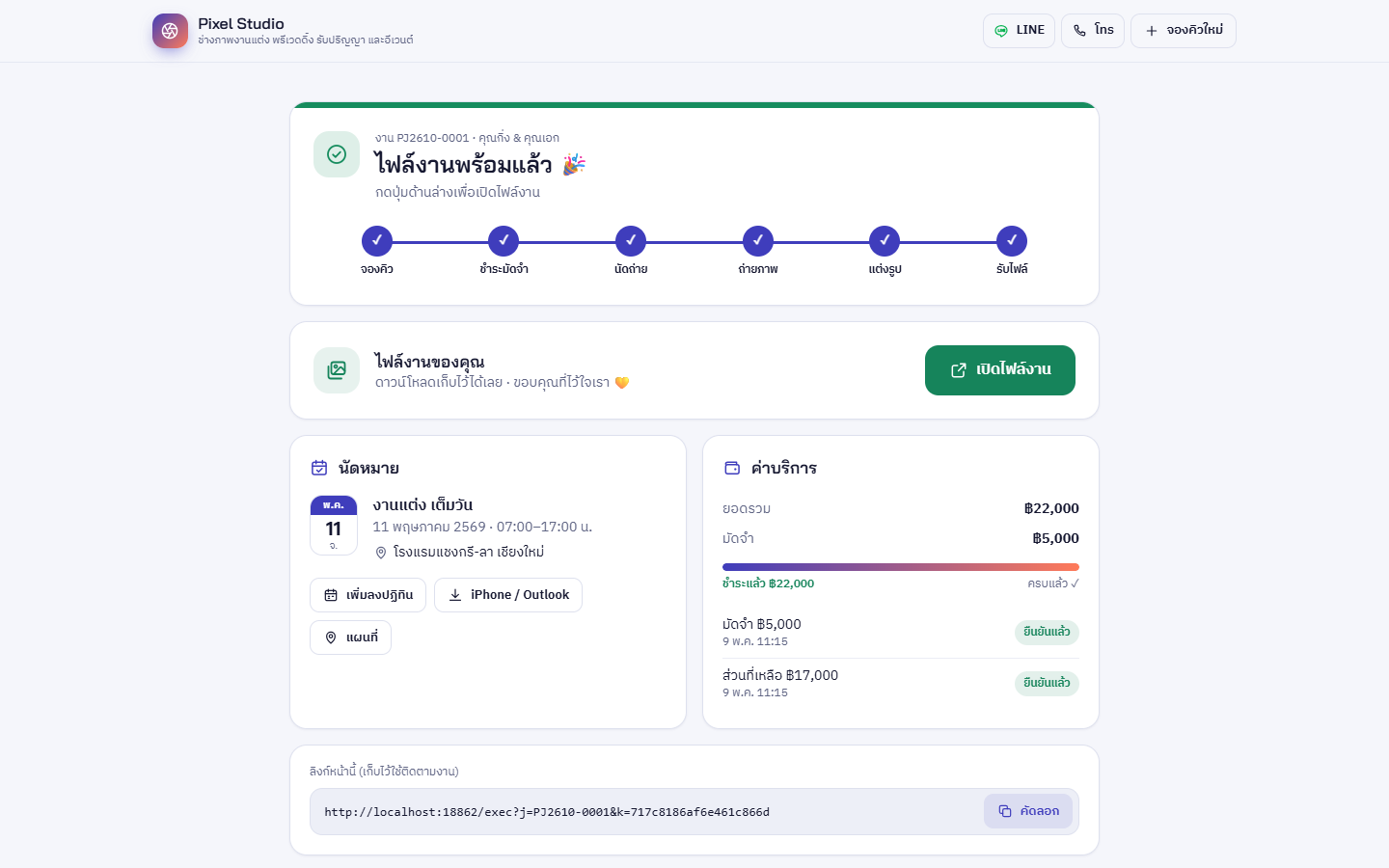Click the location pin beside โรงแรมแชงกรี-ลา เชียงใหม่

click(x=381, y=553)
